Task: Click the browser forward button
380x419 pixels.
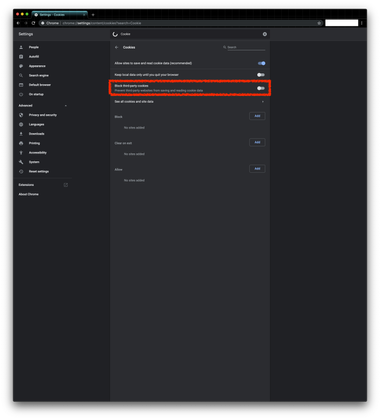Action: [26, 23]
